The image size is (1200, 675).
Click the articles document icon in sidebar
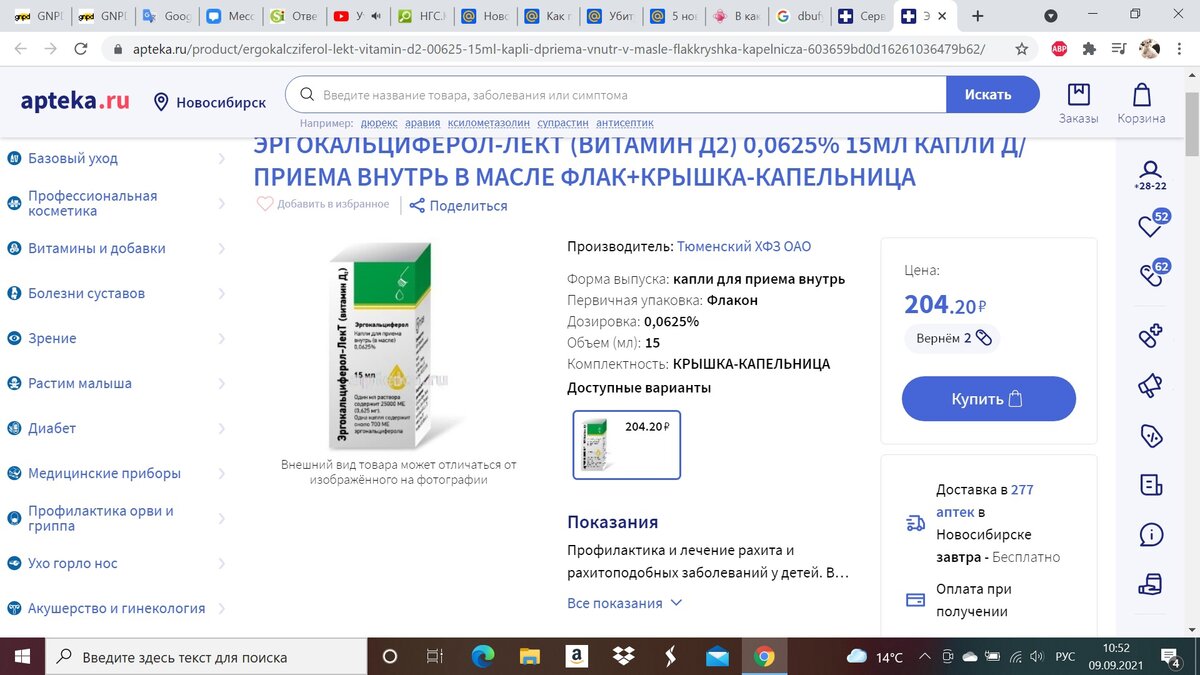[1150, 485]
